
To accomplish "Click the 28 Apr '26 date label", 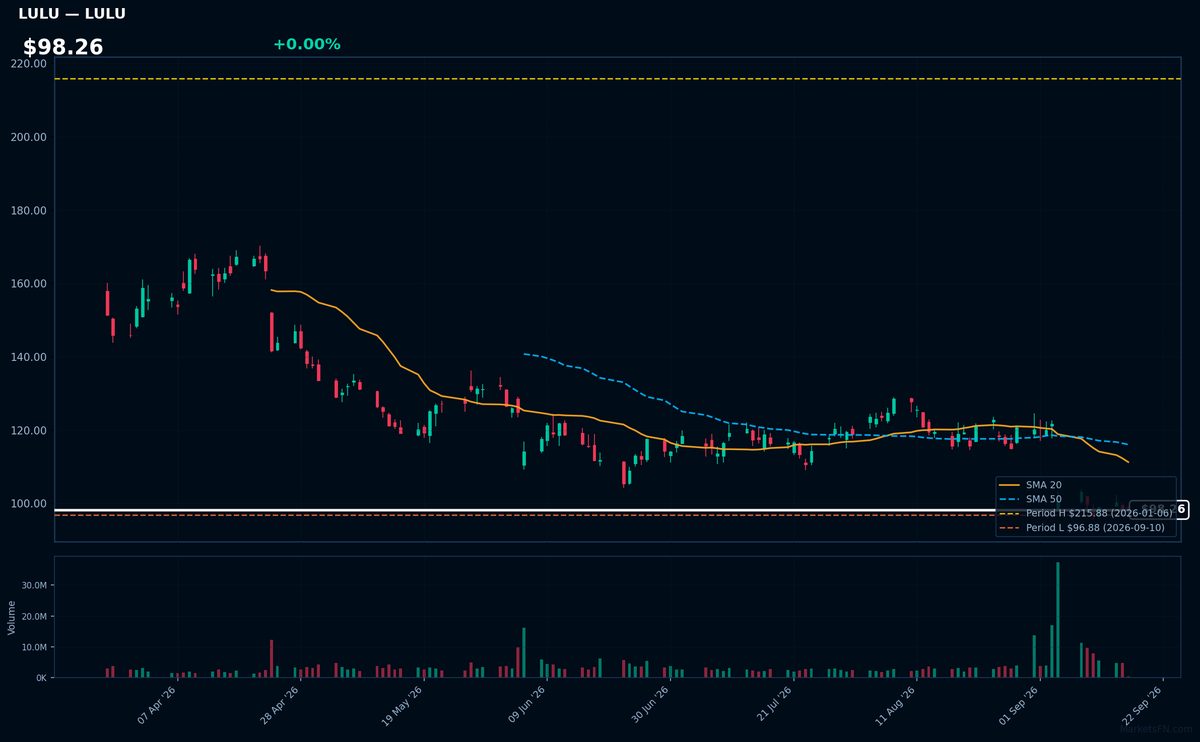I will pos(280,705).
